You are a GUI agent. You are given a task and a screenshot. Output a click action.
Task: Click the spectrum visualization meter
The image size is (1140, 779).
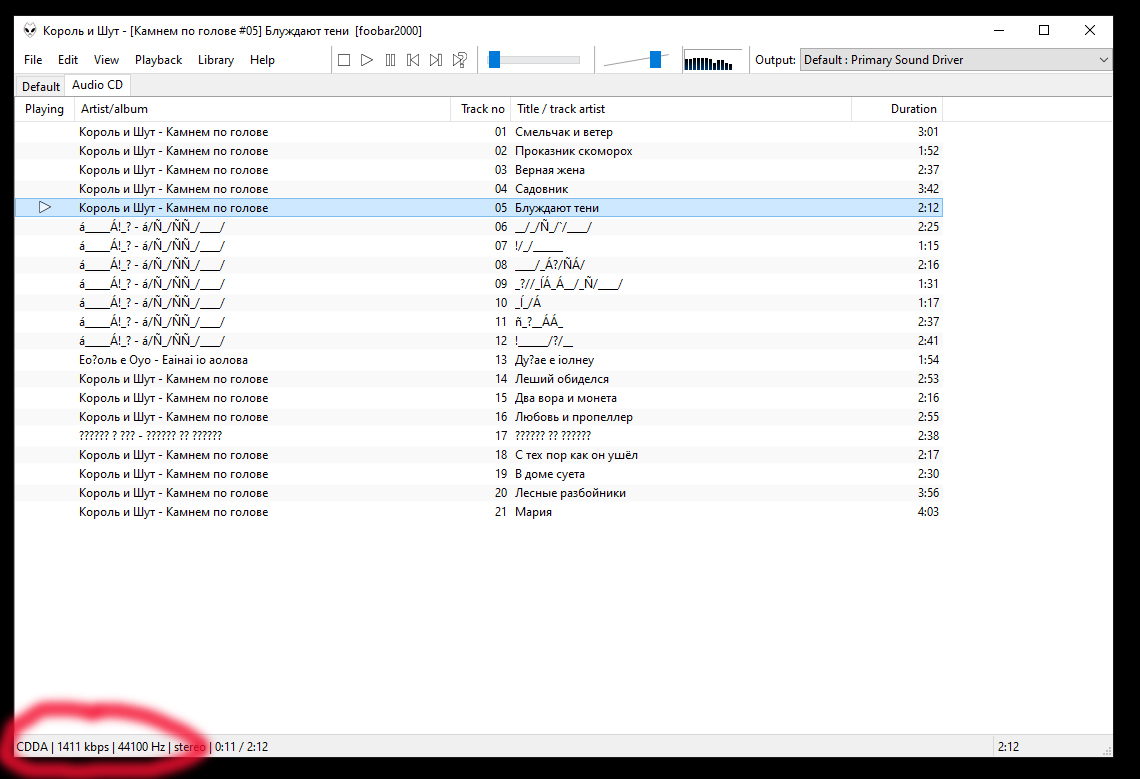712,61
